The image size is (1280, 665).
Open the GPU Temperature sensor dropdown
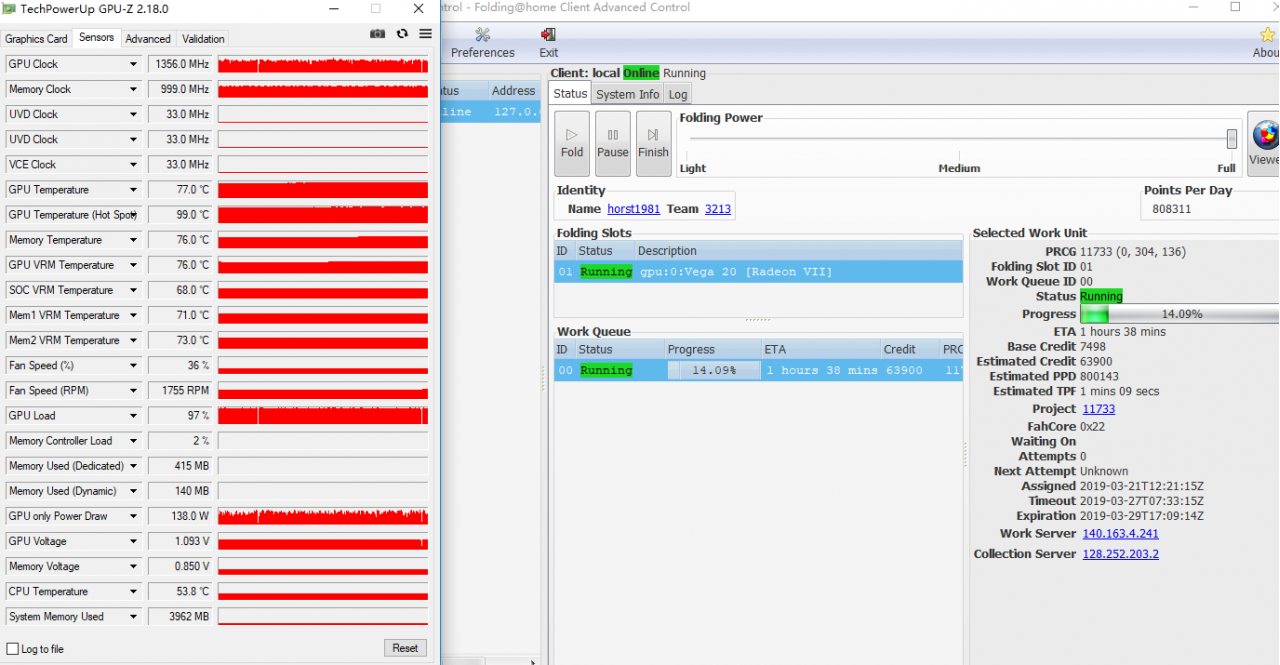tap(132, 189)
